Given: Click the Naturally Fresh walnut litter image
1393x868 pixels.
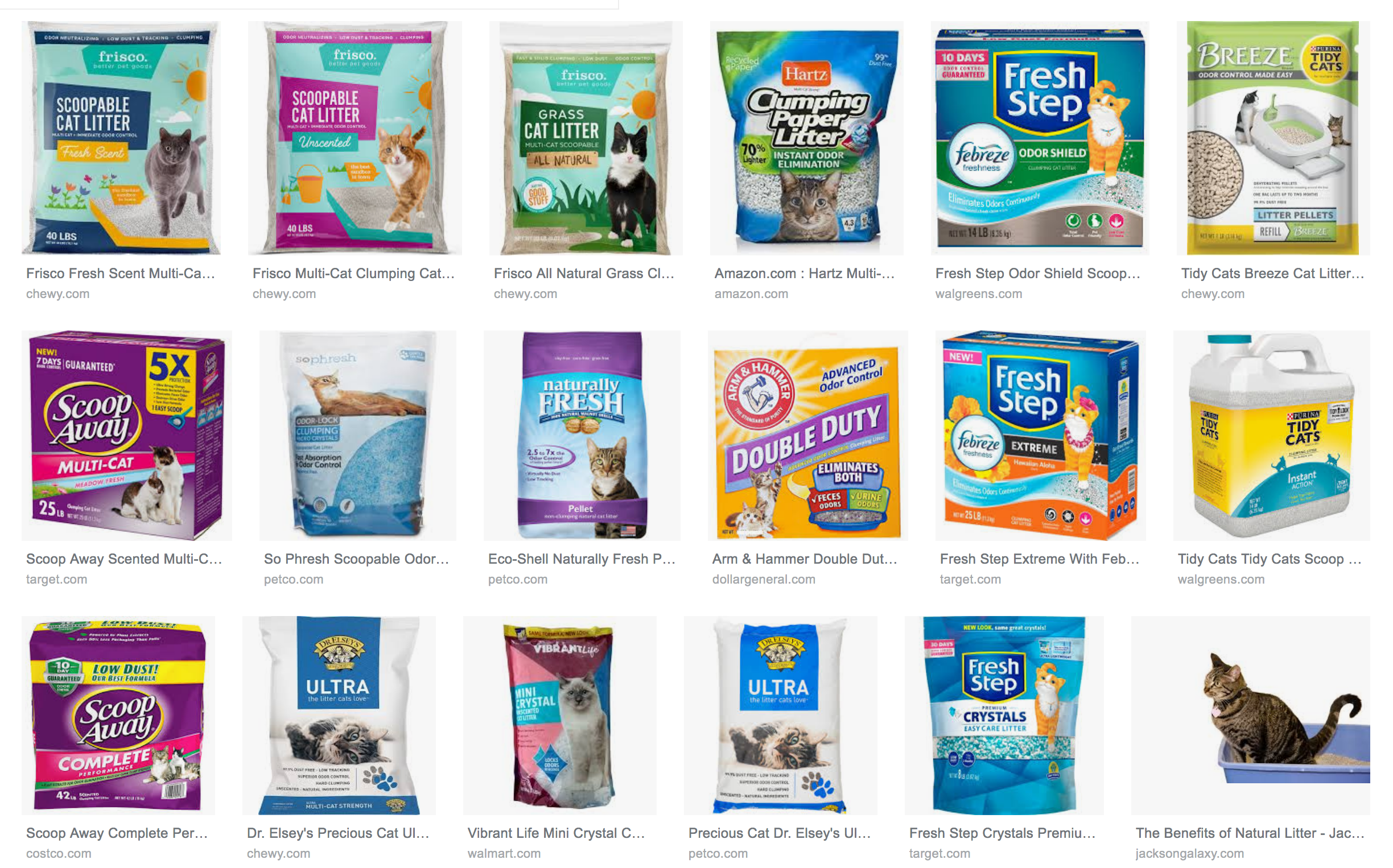Looking at the screenshot, I should [x=582, y=435].
